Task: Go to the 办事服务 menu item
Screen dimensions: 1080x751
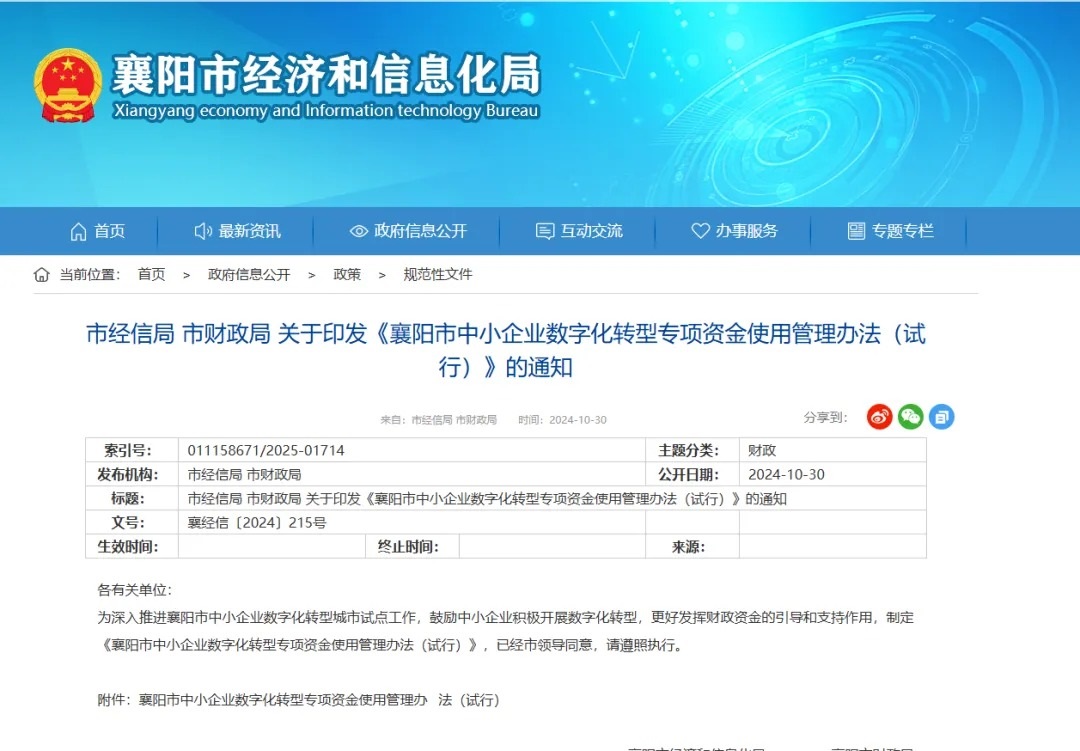Action: coord(746,231)
